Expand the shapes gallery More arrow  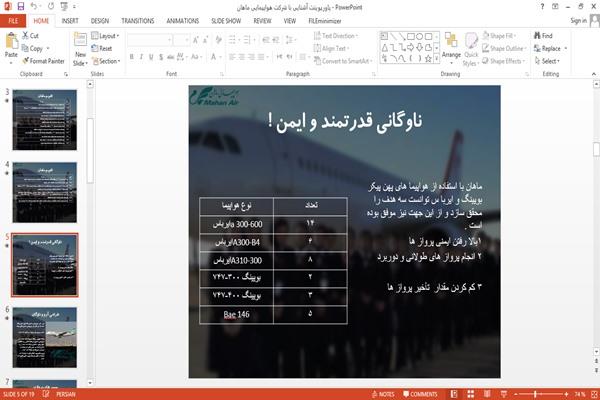coord(437,59)
